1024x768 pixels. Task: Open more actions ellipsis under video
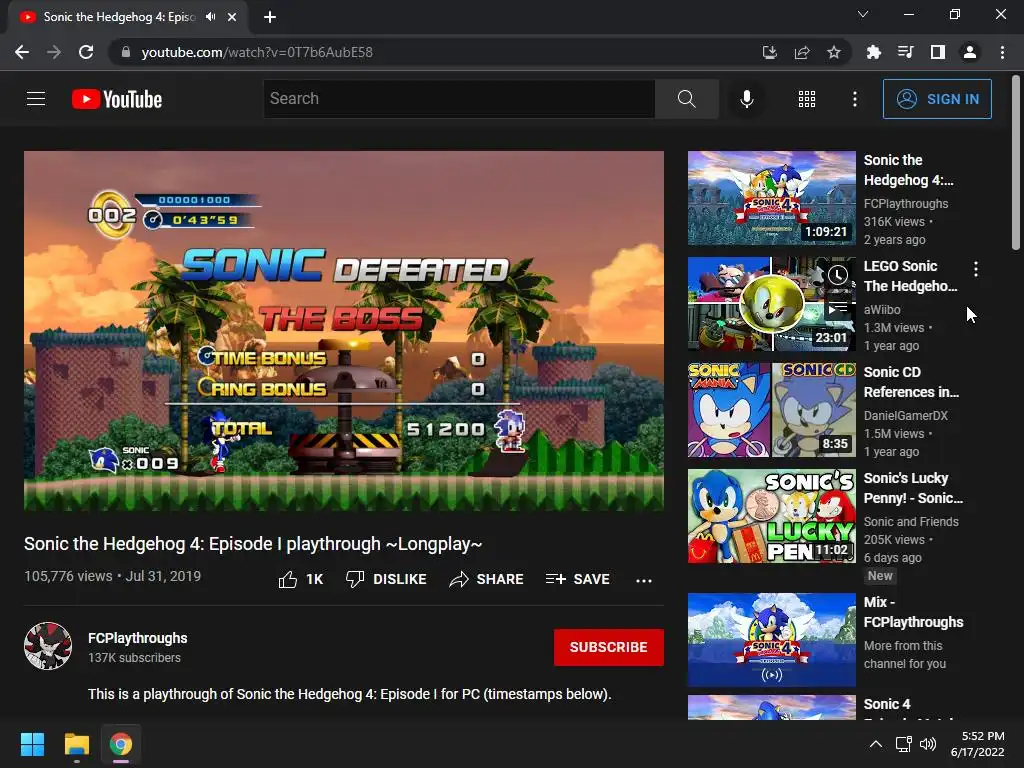643,580
